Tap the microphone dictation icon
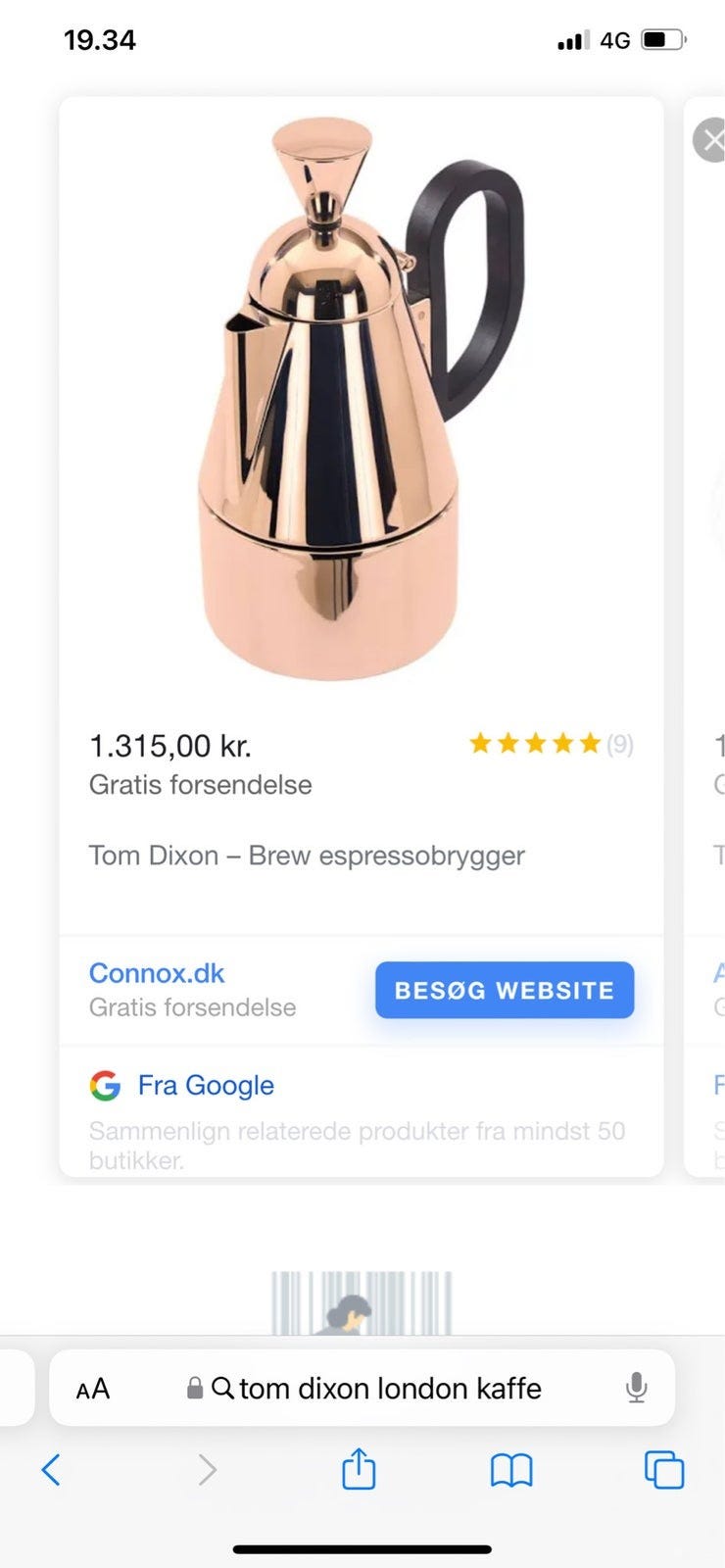 coord(636,1388)
